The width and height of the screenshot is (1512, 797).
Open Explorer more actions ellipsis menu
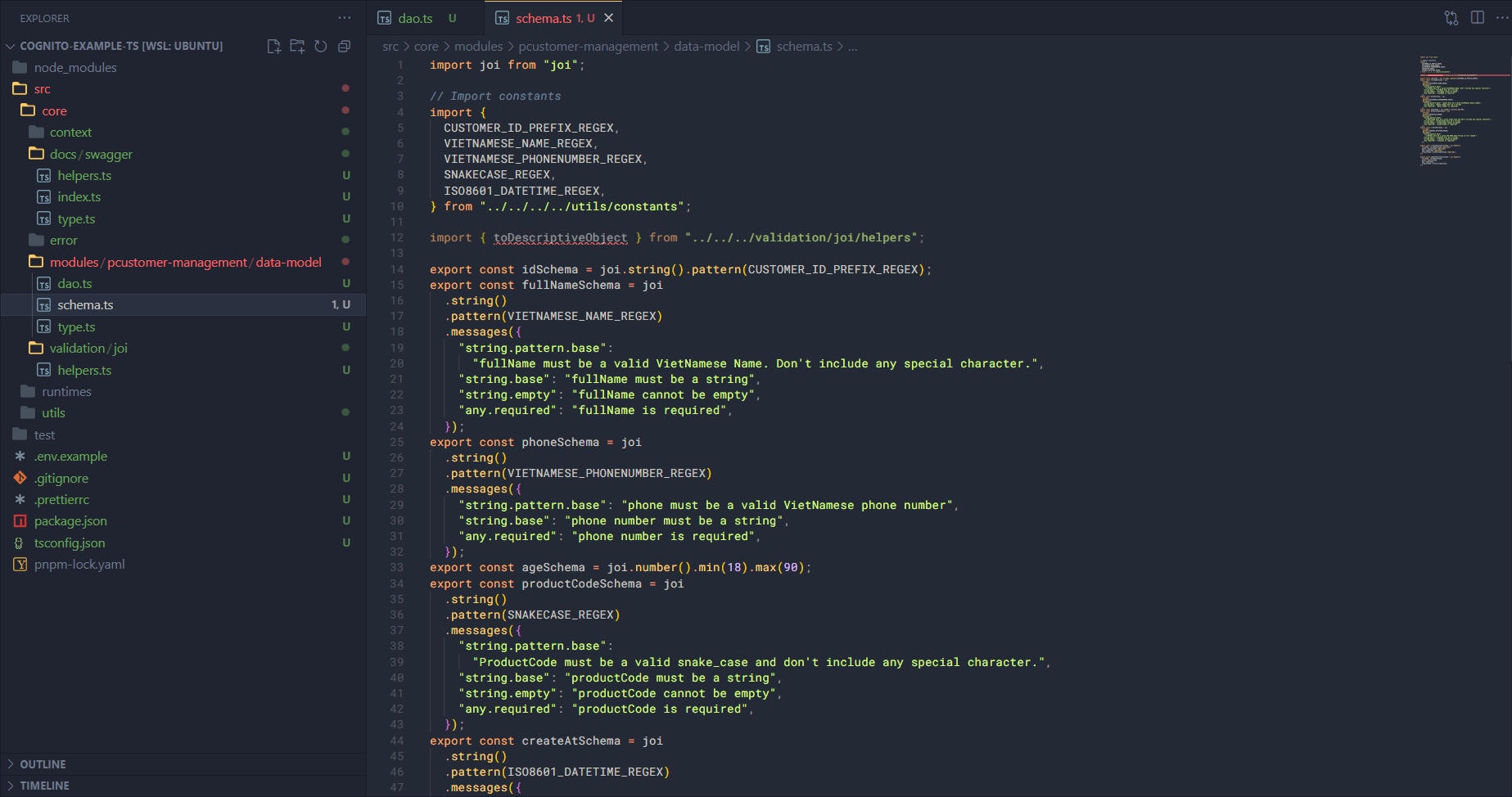click(x=345, y=18)
